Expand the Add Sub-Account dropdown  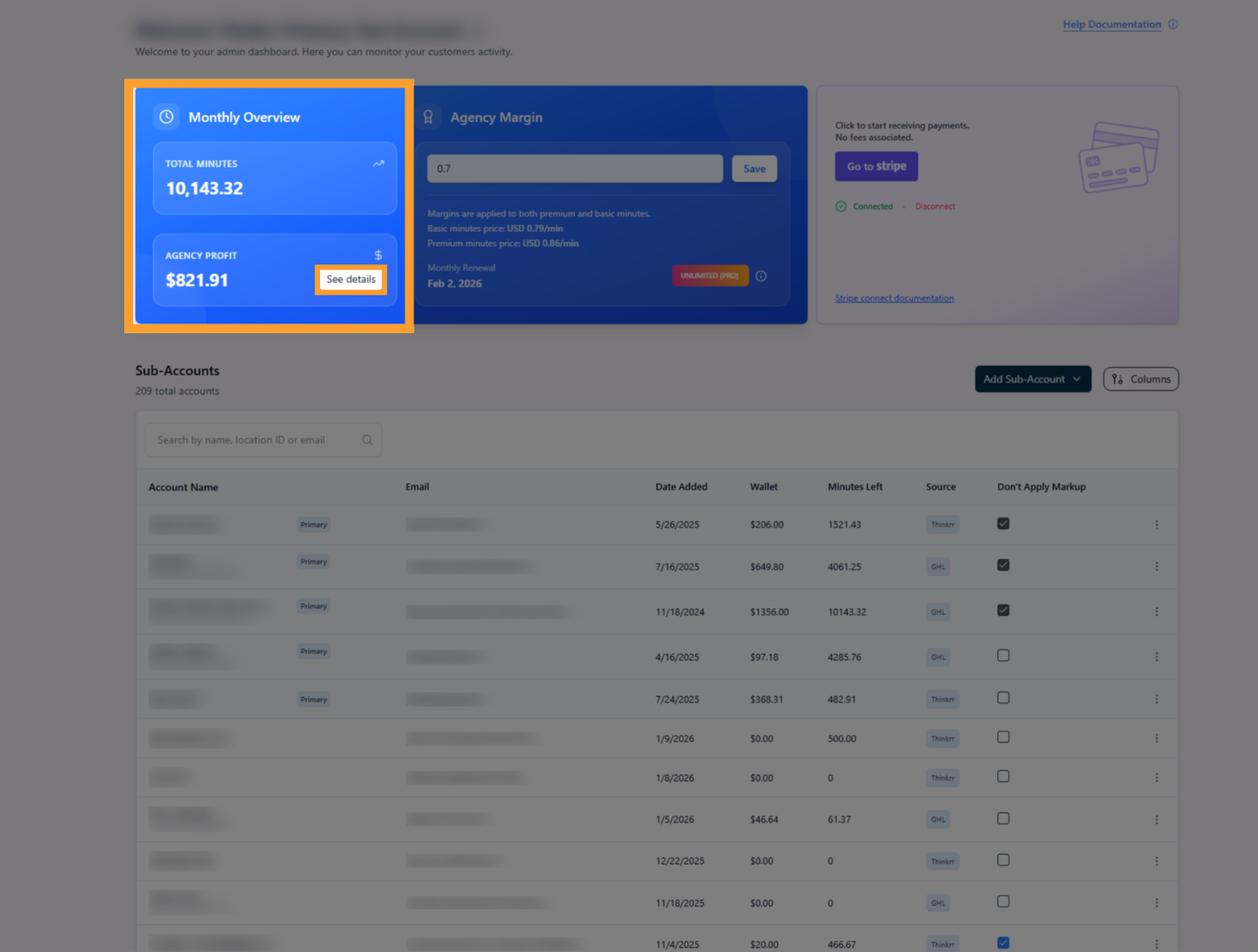pos(1033,379)
